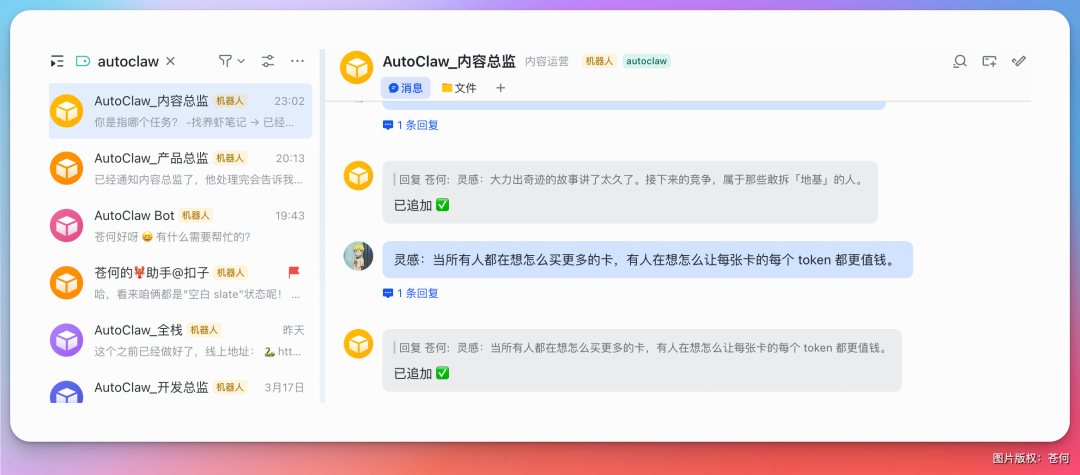
Task: Open 1 条回复 under the token message
Action: (411, 293)
